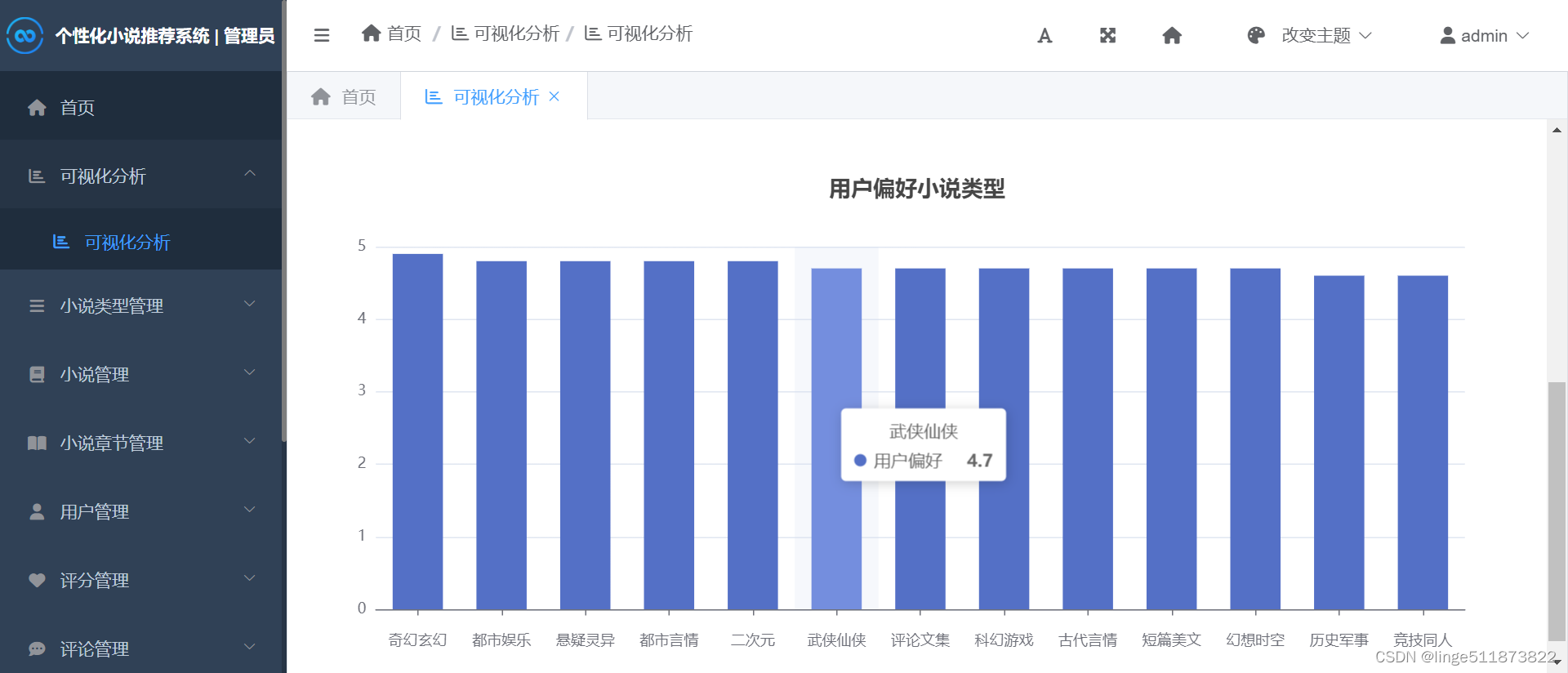Click the highlighted 武侠仙侠 bar
Image resolution: width=1568 pixels, height=673 pixels.
click(836, 439)
